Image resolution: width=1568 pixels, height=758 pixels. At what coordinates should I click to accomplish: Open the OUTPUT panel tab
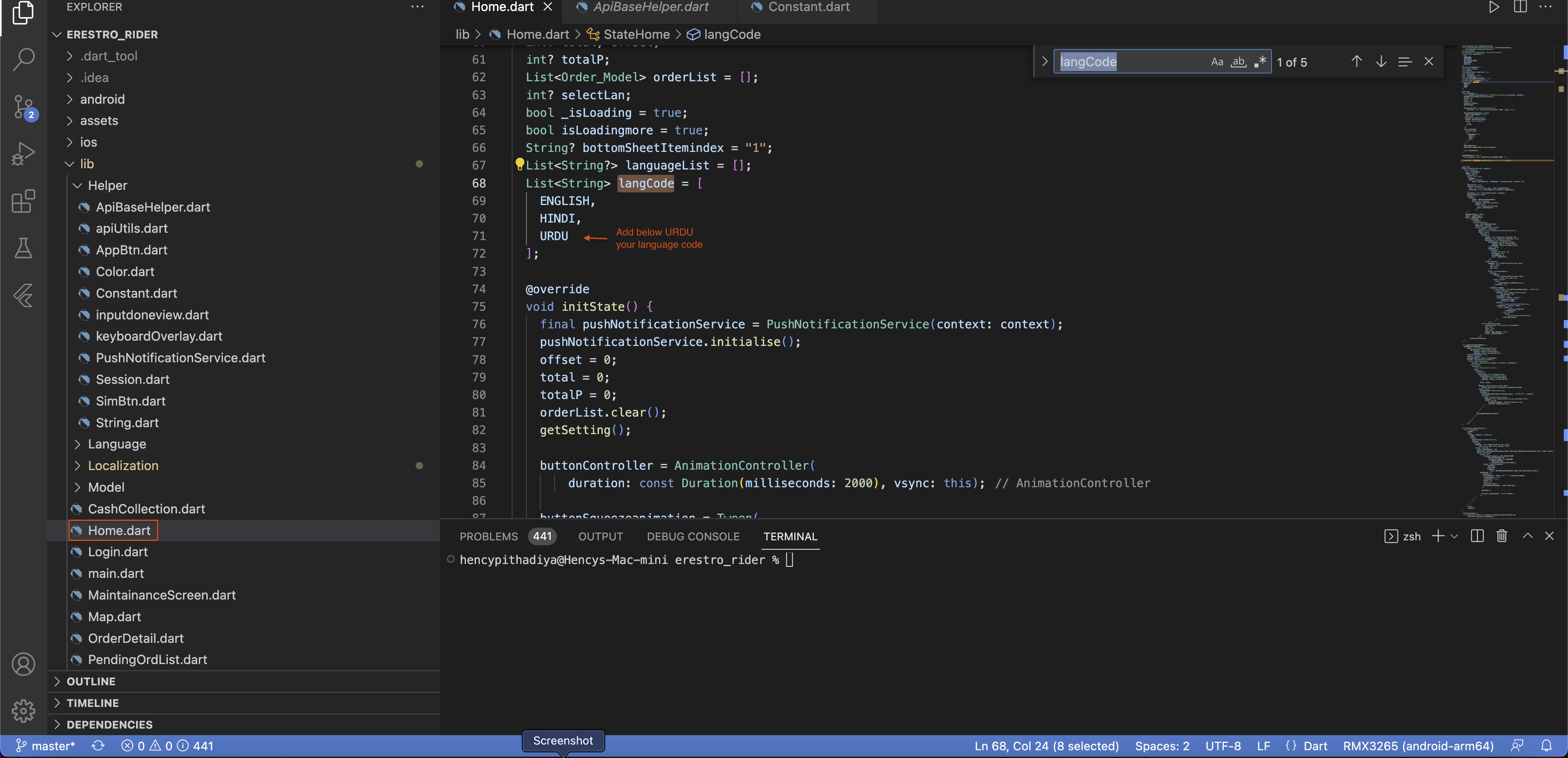pos(600,536)
